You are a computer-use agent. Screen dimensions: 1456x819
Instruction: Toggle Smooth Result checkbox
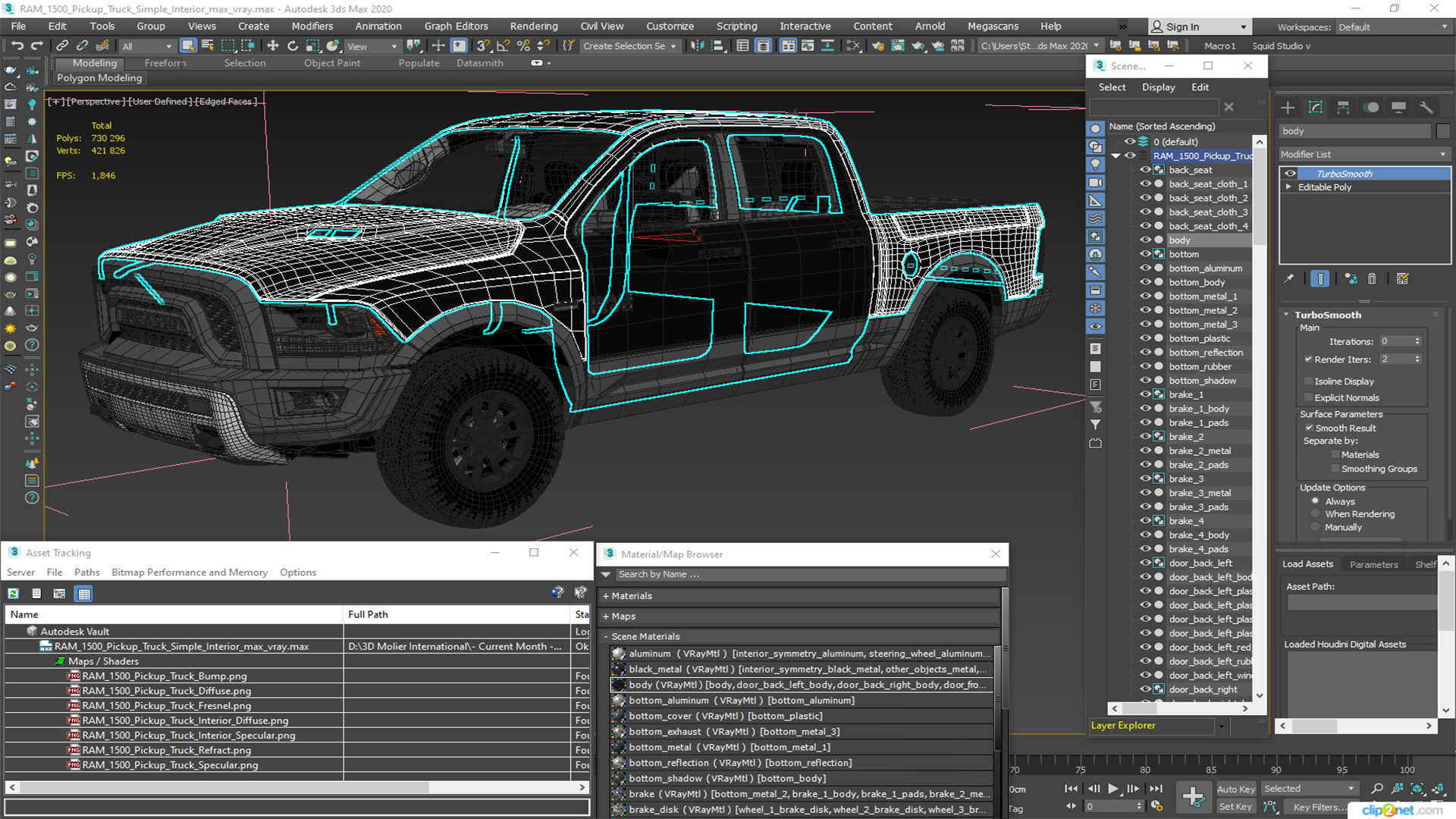(x=1309, y=428)
